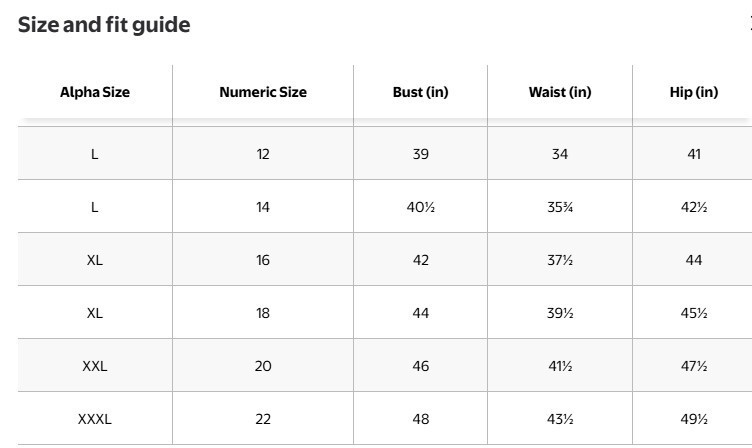
Task: Click the Hip (in) column header
Action: [694, 92]
